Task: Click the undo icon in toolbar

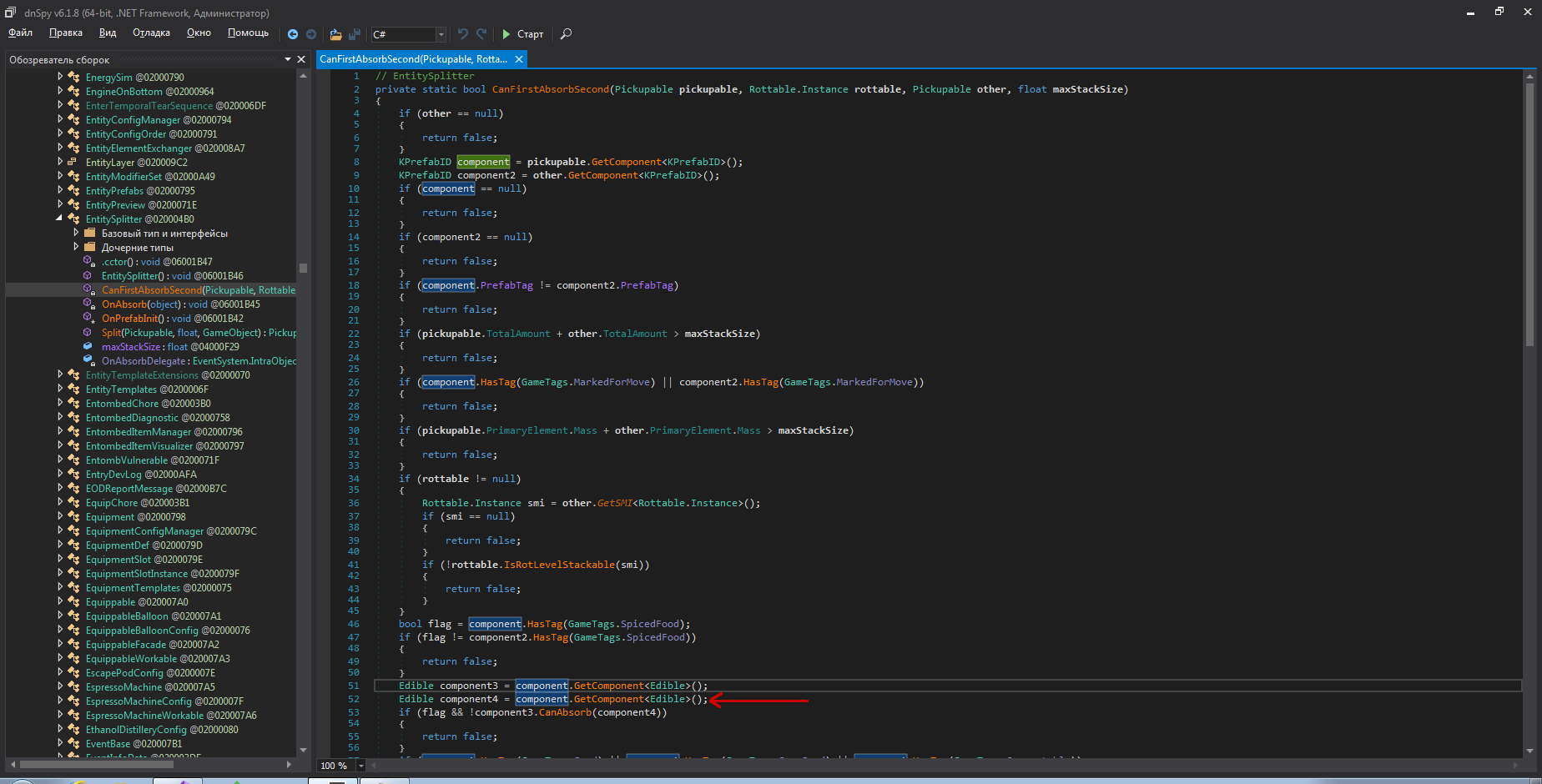Action: [x=463, y=34]
